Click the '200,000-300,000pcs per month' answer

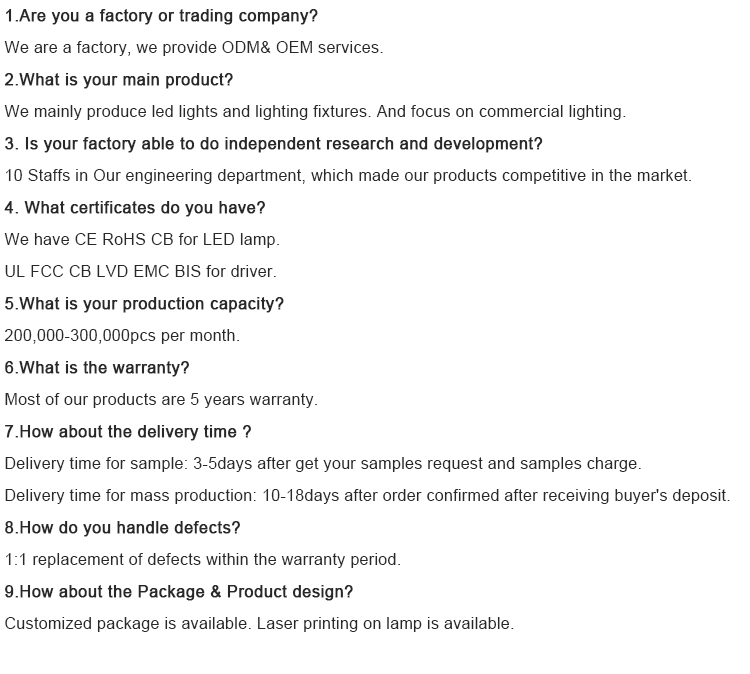122,335
